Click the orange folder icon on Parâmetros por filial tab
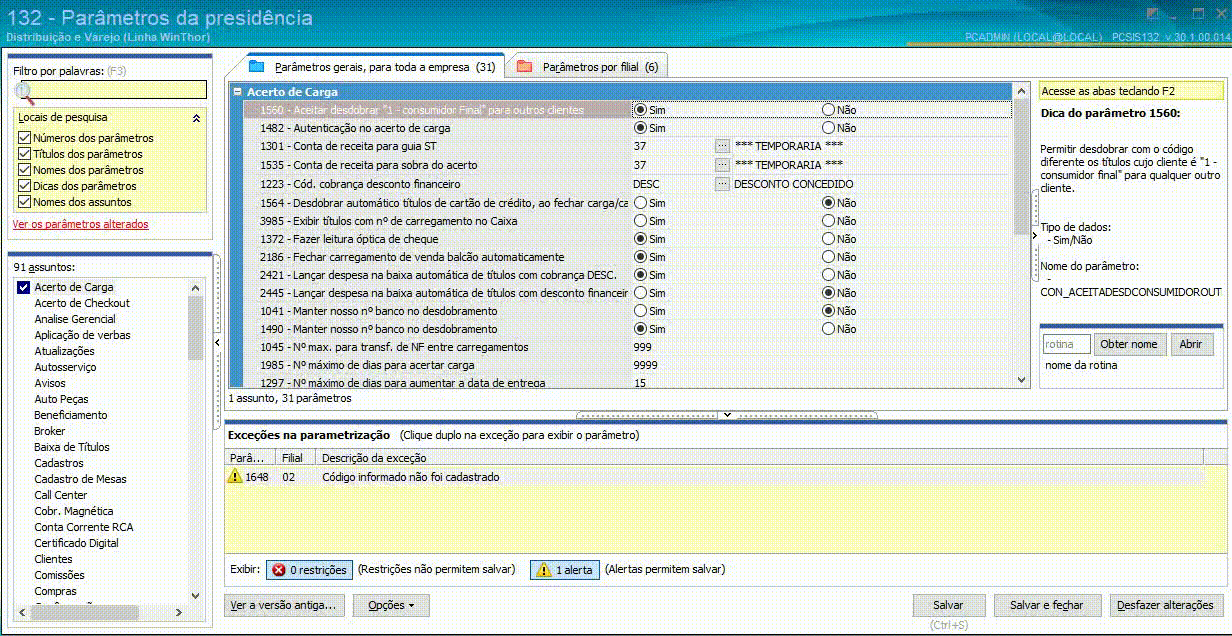The image size is (1232, 636). (x=524, y=67)
